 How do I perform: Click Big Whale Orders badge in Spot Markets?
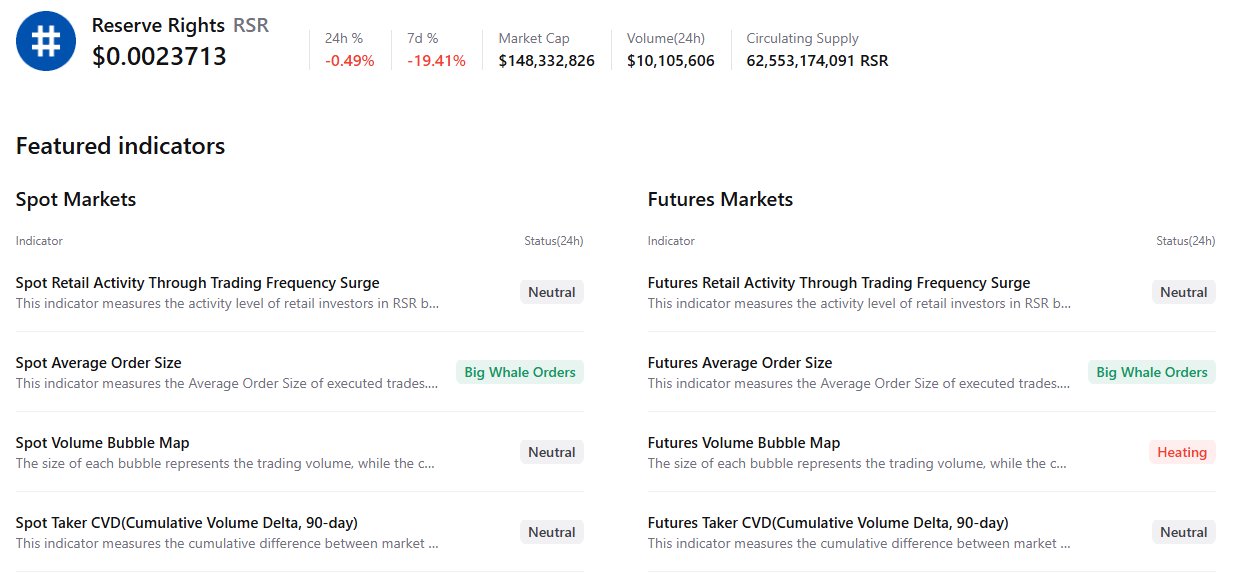click(x=519, y=372)
